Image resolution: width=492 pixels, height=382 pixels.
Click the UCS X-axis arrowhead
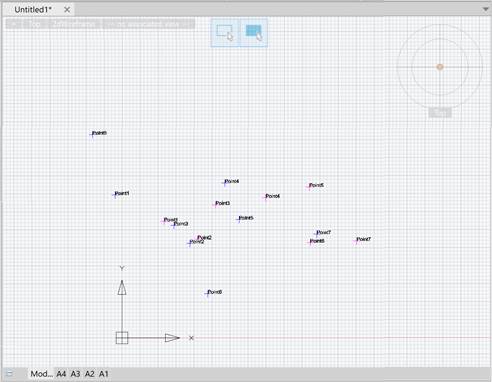[172, 338]
